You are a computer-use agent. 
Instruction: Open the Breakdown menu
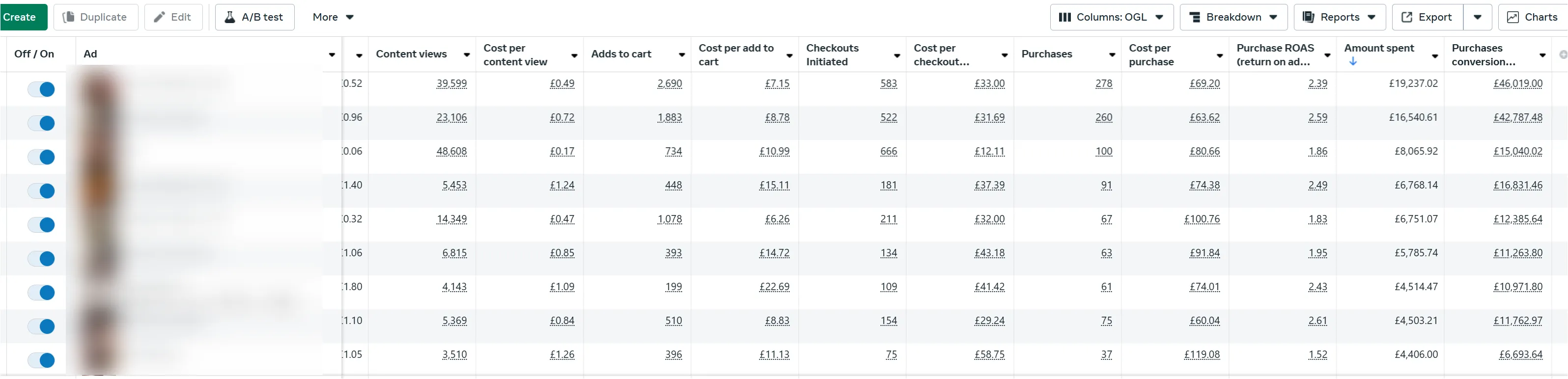[1232, 17]
